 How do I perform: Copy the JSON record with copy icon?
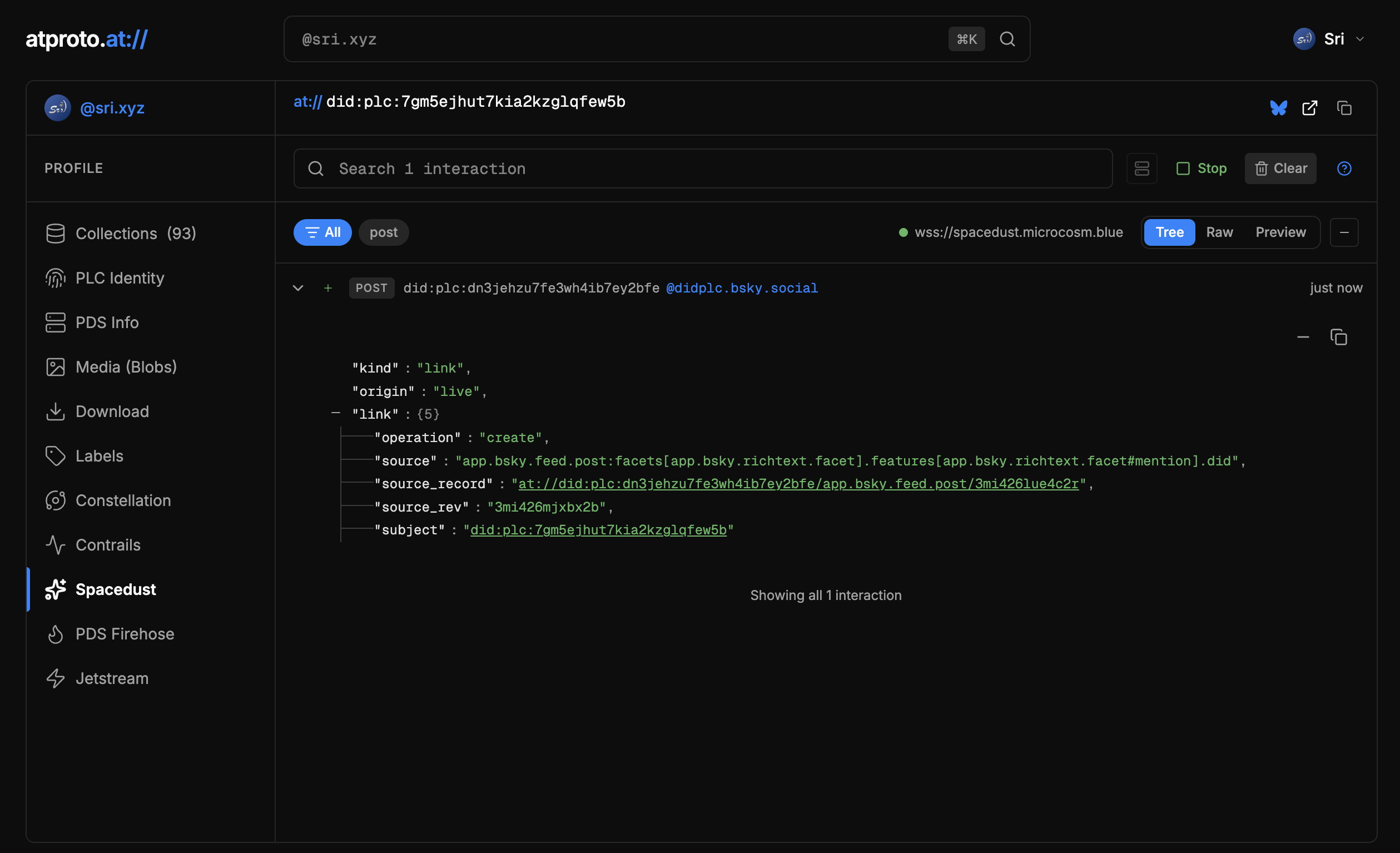coord(1338,337)
